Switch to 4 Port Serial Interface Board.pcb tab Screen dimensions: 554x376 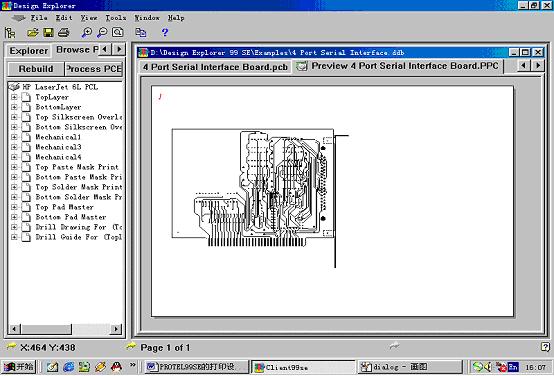215,67
